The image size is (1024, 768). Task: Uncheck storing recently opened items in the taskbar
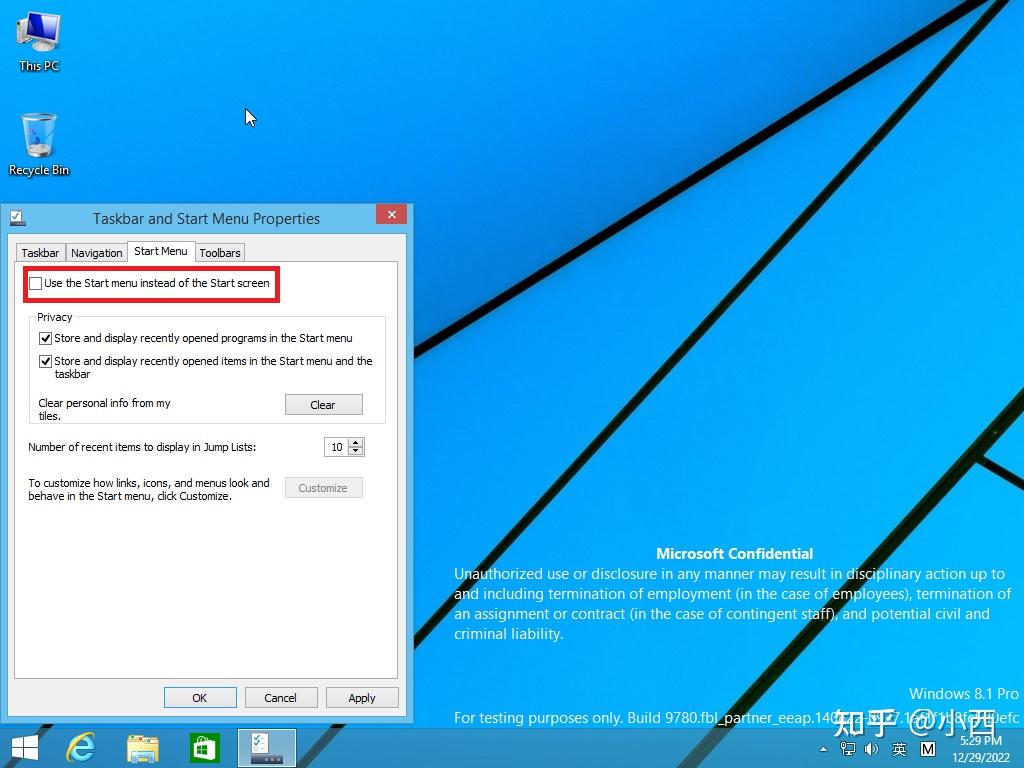coord(45,361)
